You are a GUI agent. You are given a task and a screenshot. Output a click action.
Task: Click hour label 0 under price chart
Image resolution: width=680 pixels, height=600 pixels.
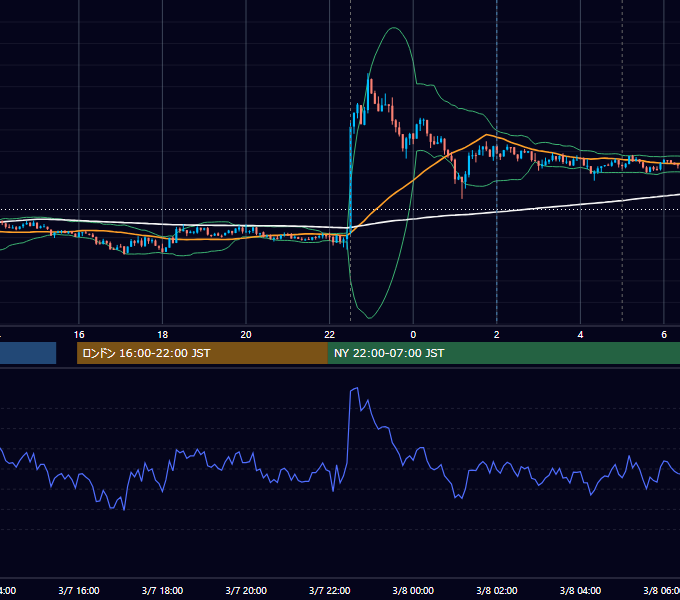point(413,335)
